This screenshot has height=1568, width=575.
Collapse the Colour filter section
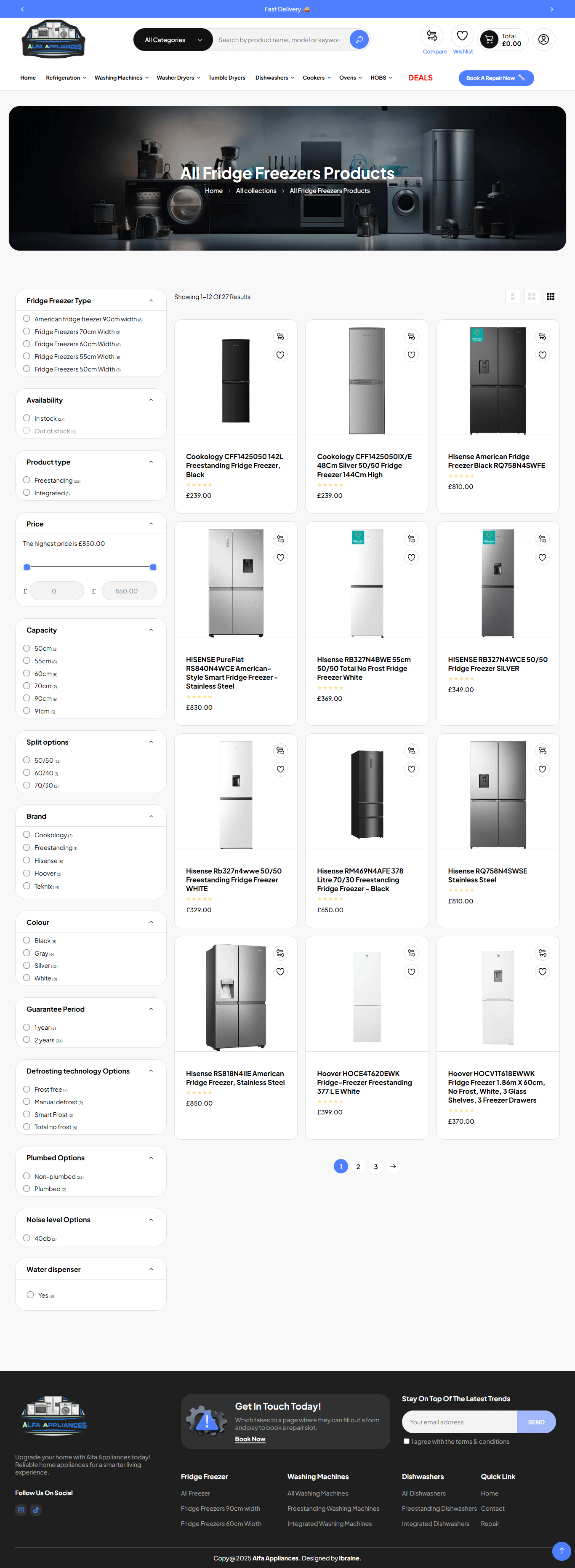[x=151, y=922]
